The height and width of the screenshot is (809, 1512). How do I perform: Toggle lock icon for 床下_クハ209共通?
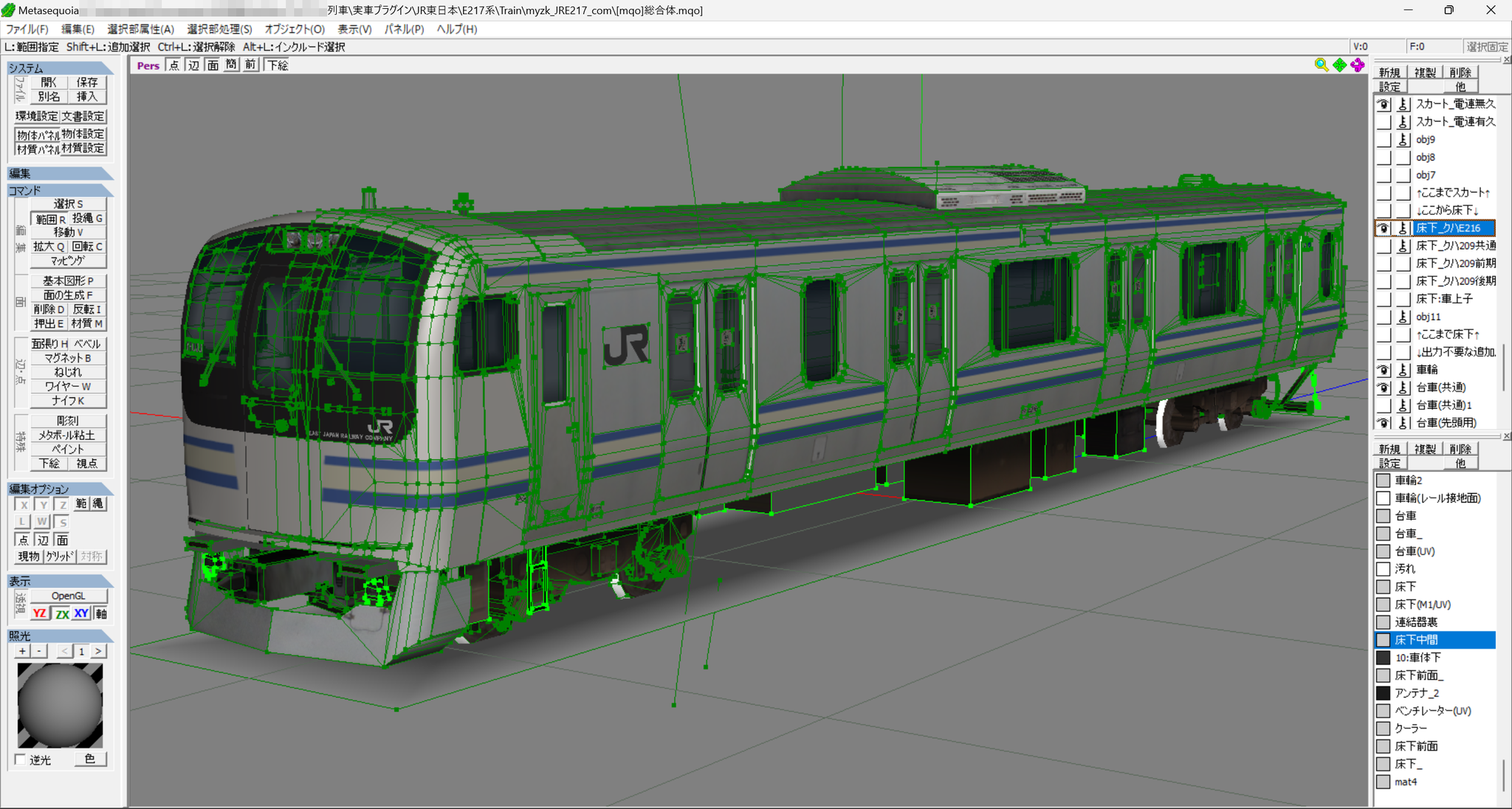click(x=1403, y=246)
